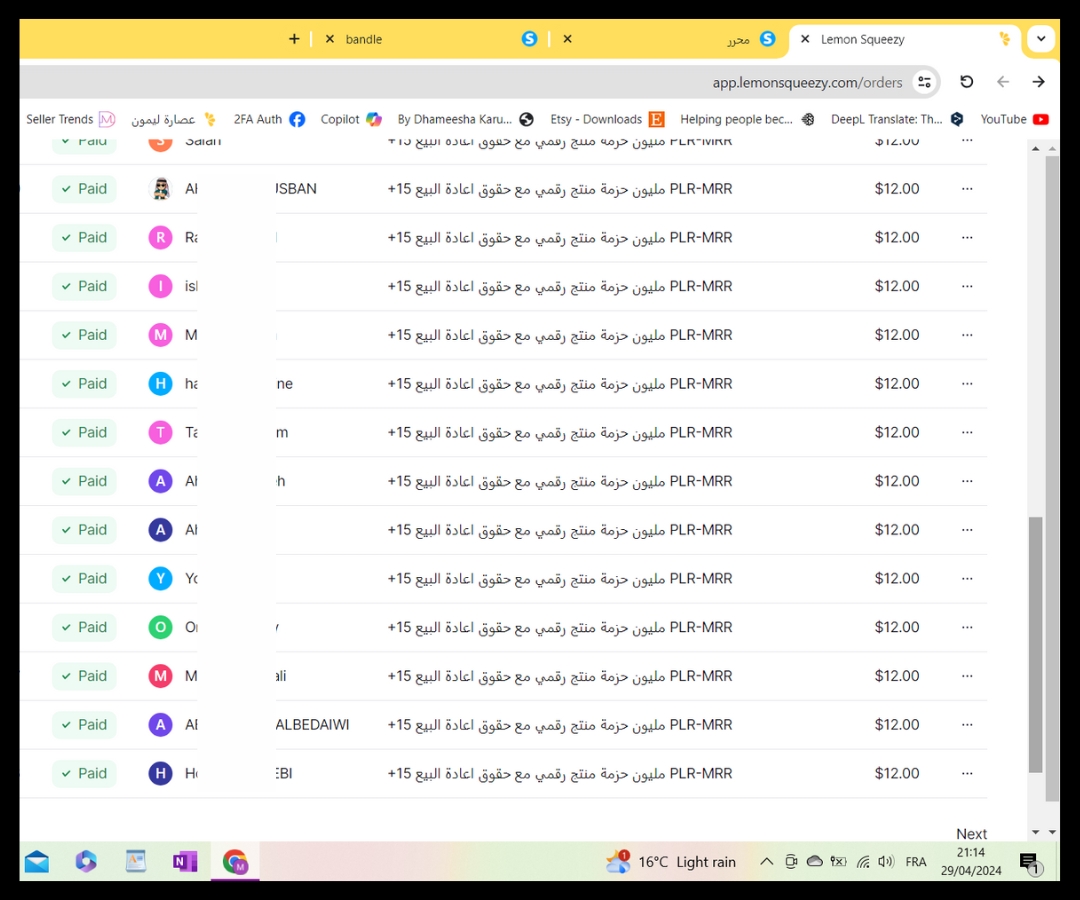Open options menu for USBAN order row
The height and width of the screenshot is (900, 1080).
click(967, 189)
